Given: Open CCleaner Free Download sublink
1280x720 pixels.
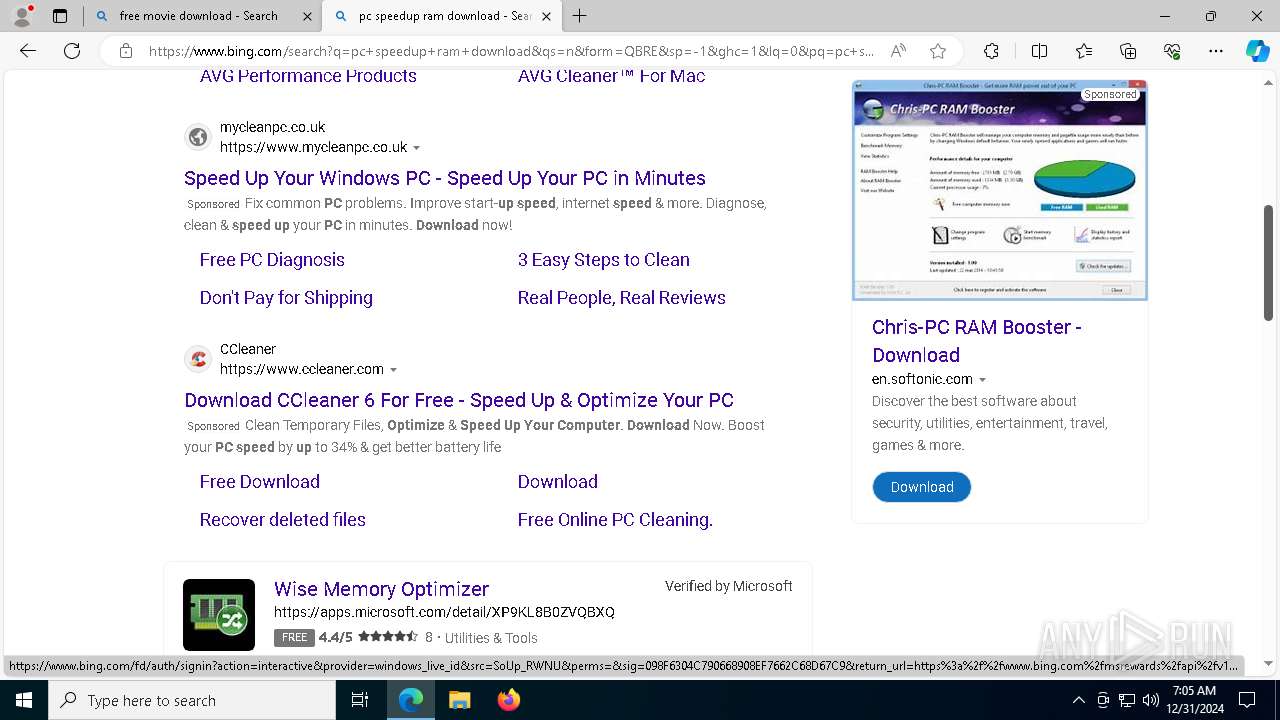Looking at the screenshot, I should click(x=260, y=482).
